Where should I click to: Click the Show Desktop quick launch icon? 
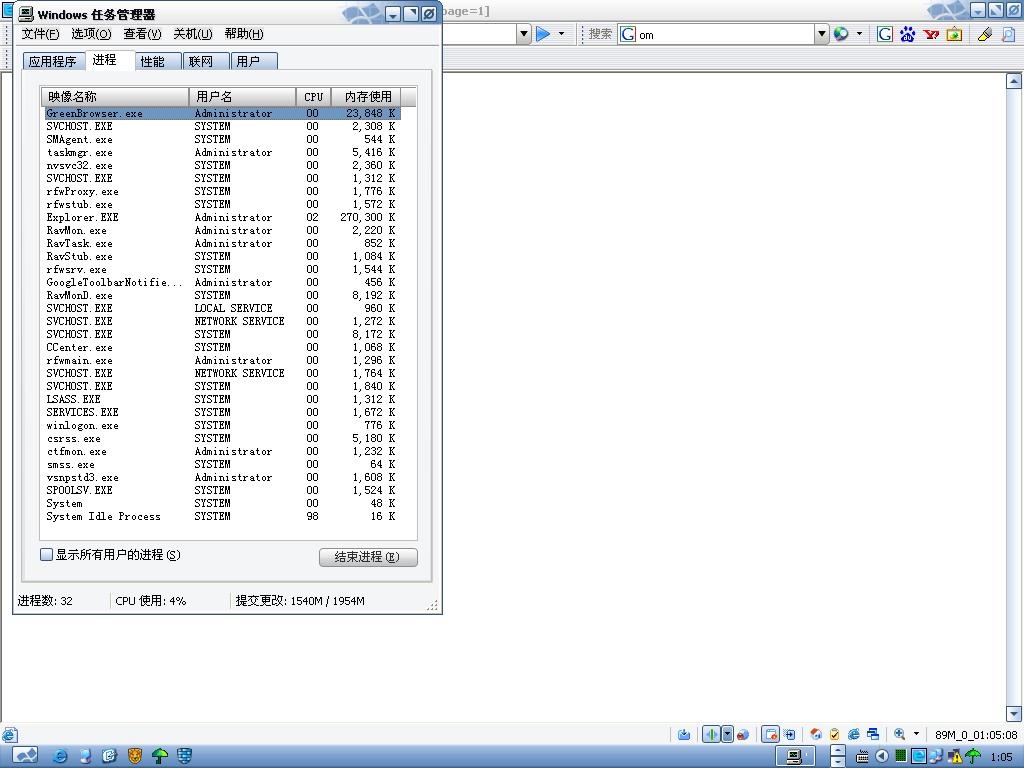click(110, 756)
